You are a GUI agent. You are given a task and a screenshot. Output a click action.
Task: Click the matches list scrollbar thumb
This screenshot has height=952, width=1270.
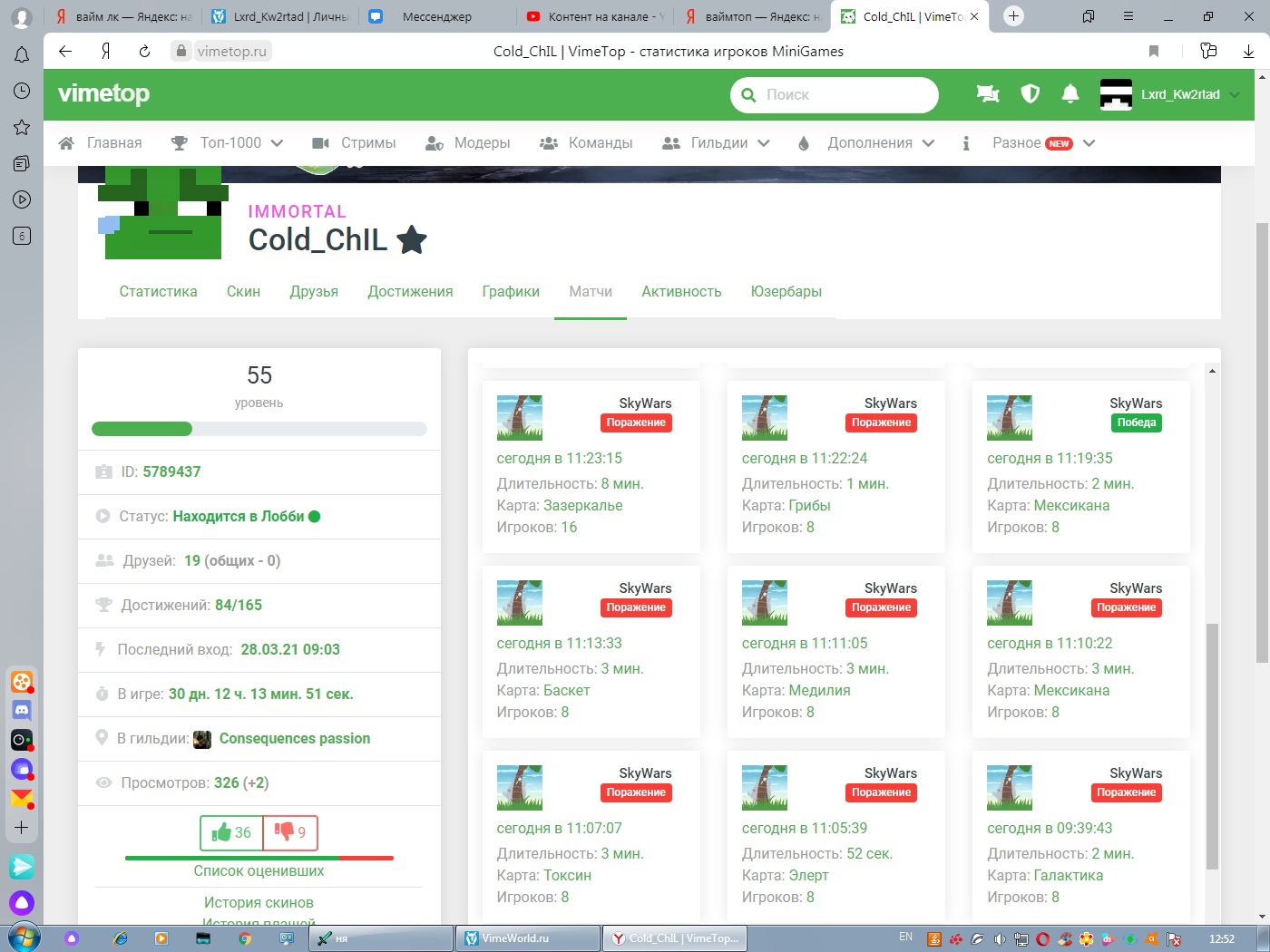1212,746
